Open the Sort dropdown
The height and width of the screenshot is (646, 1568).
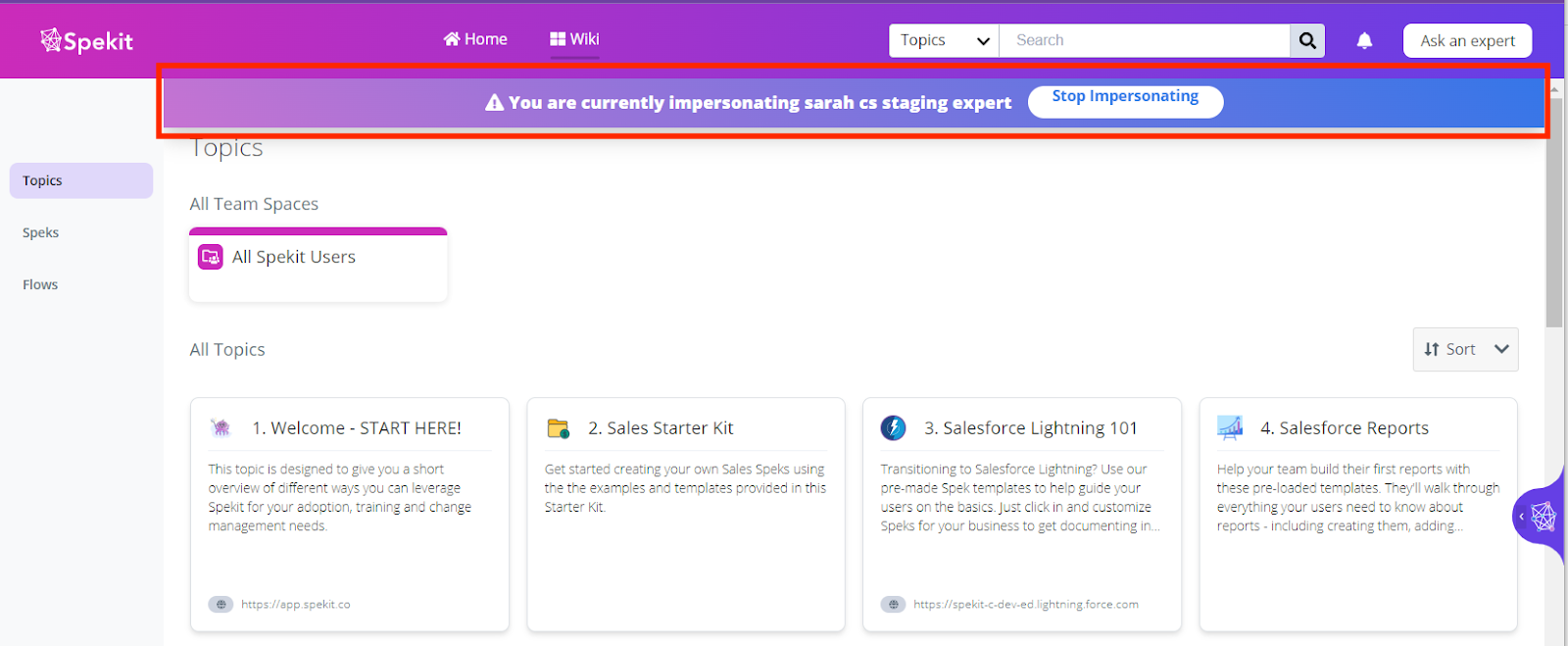[1465, 349]
